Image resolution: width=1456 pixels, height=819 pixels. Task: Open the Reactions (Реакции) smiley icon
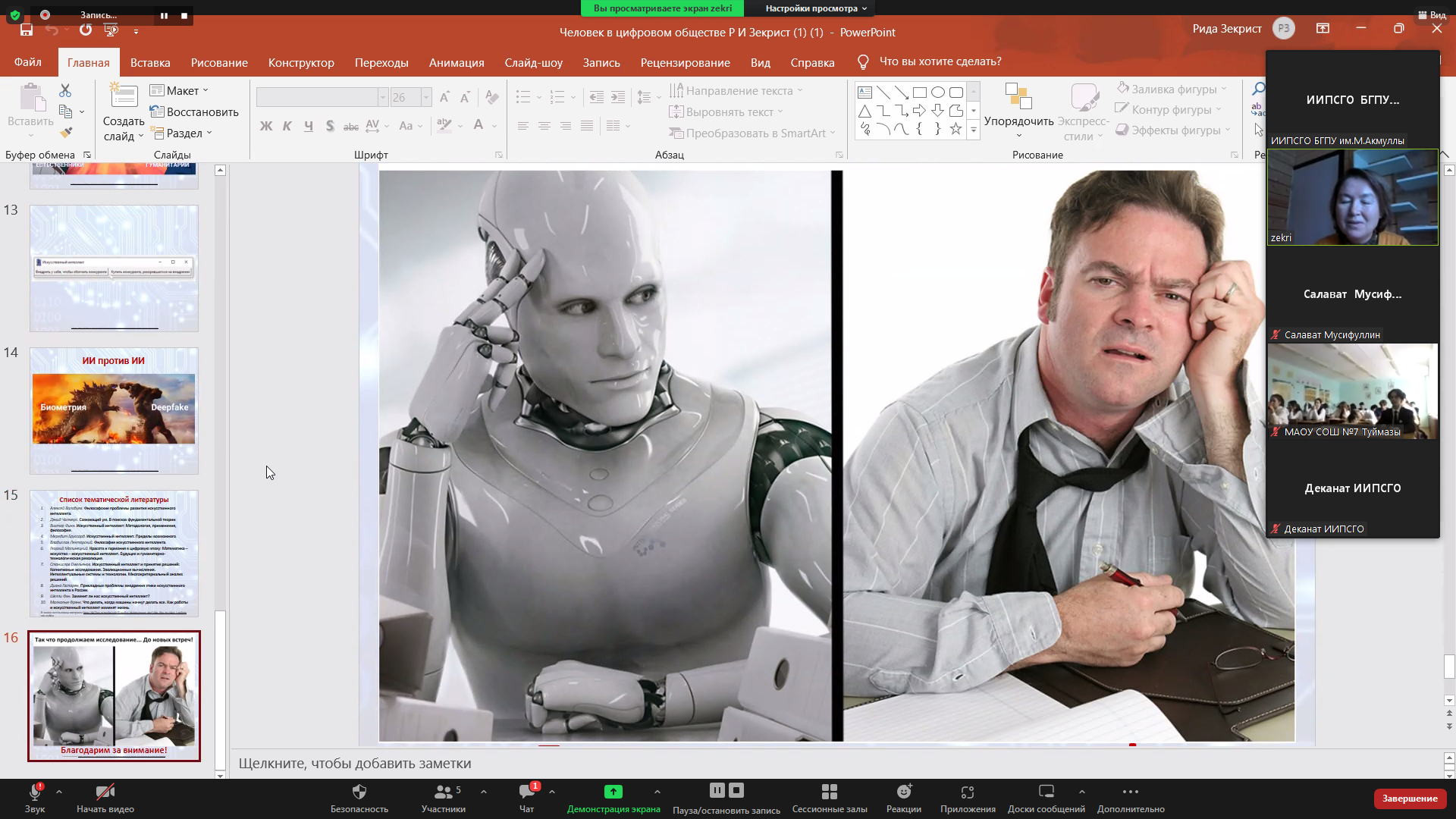pos(904,792)
